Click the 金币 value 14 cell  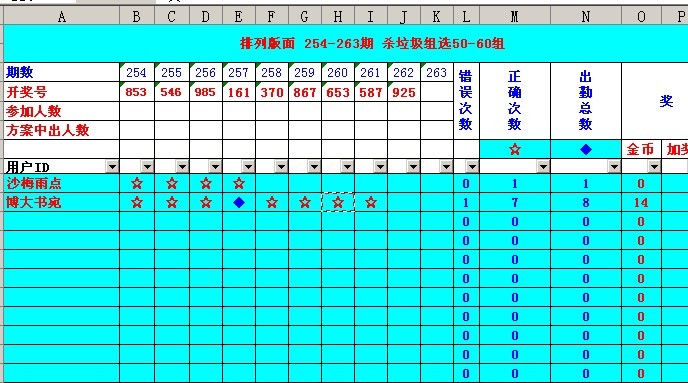pos(641,202)
